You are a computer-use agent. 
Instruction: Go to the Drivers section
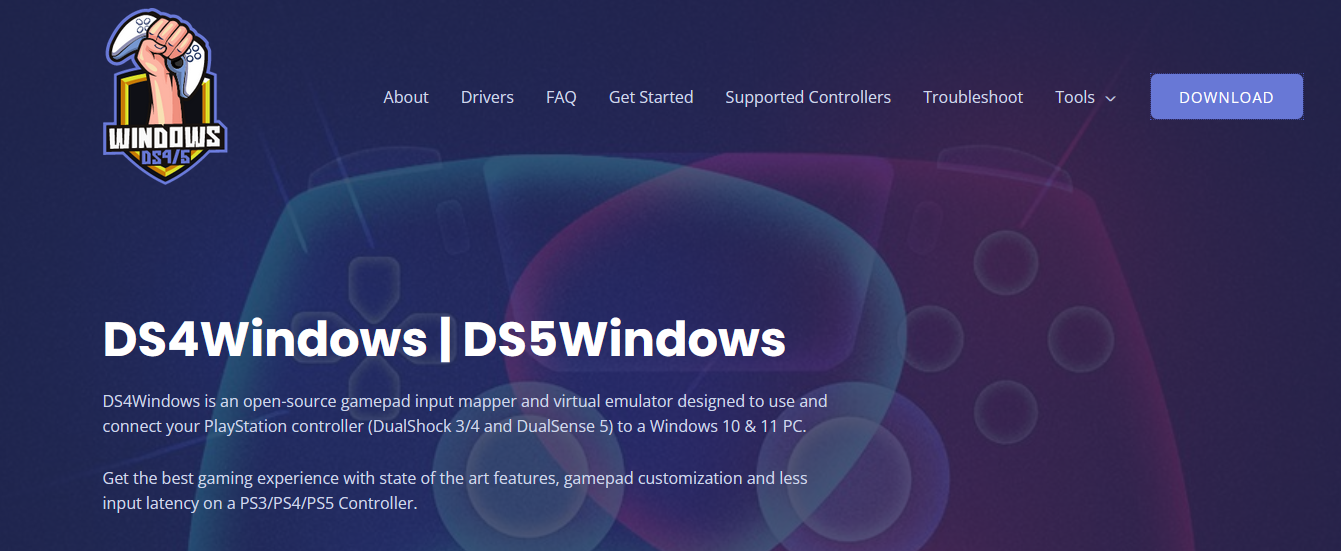point(487,97)
